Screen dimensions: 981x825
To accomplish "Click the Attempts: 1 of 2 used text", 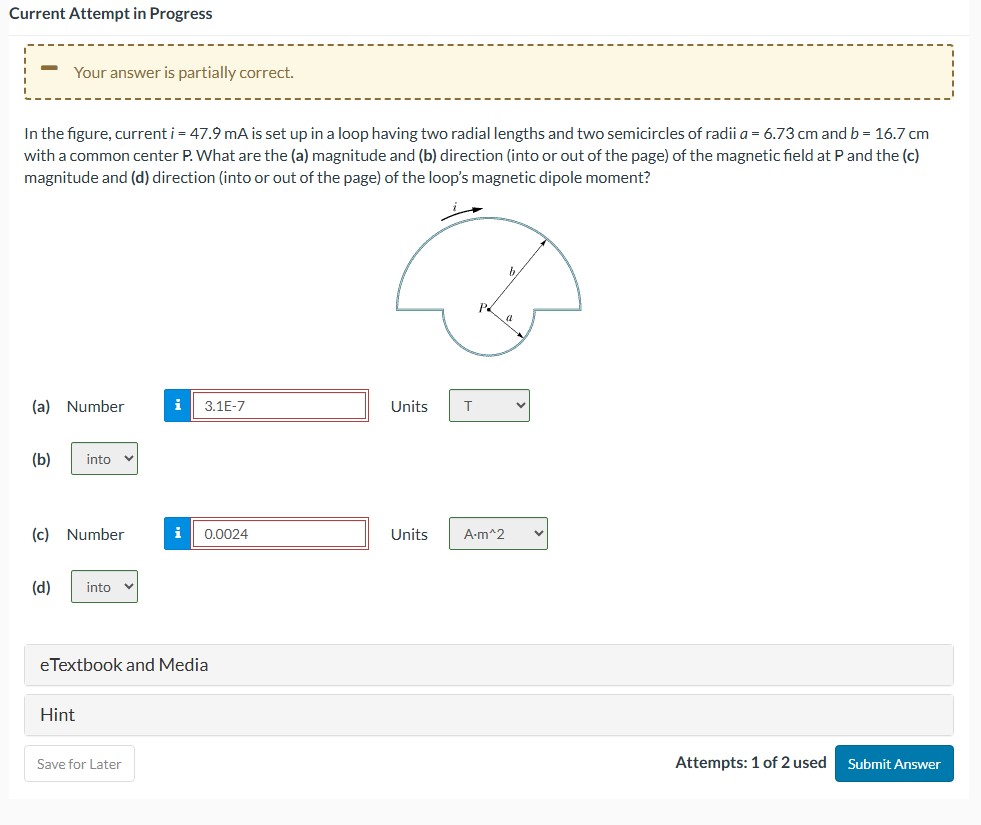I will [x=752, y=762].
